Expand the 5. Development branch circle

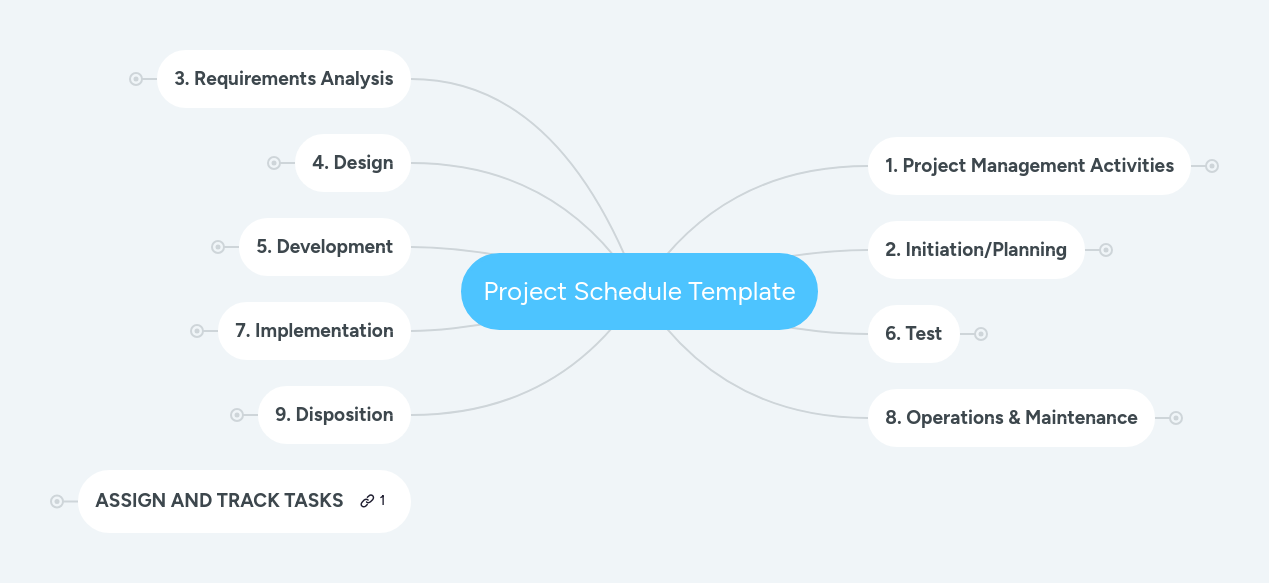pyautogui.click(x=218, y=247)
